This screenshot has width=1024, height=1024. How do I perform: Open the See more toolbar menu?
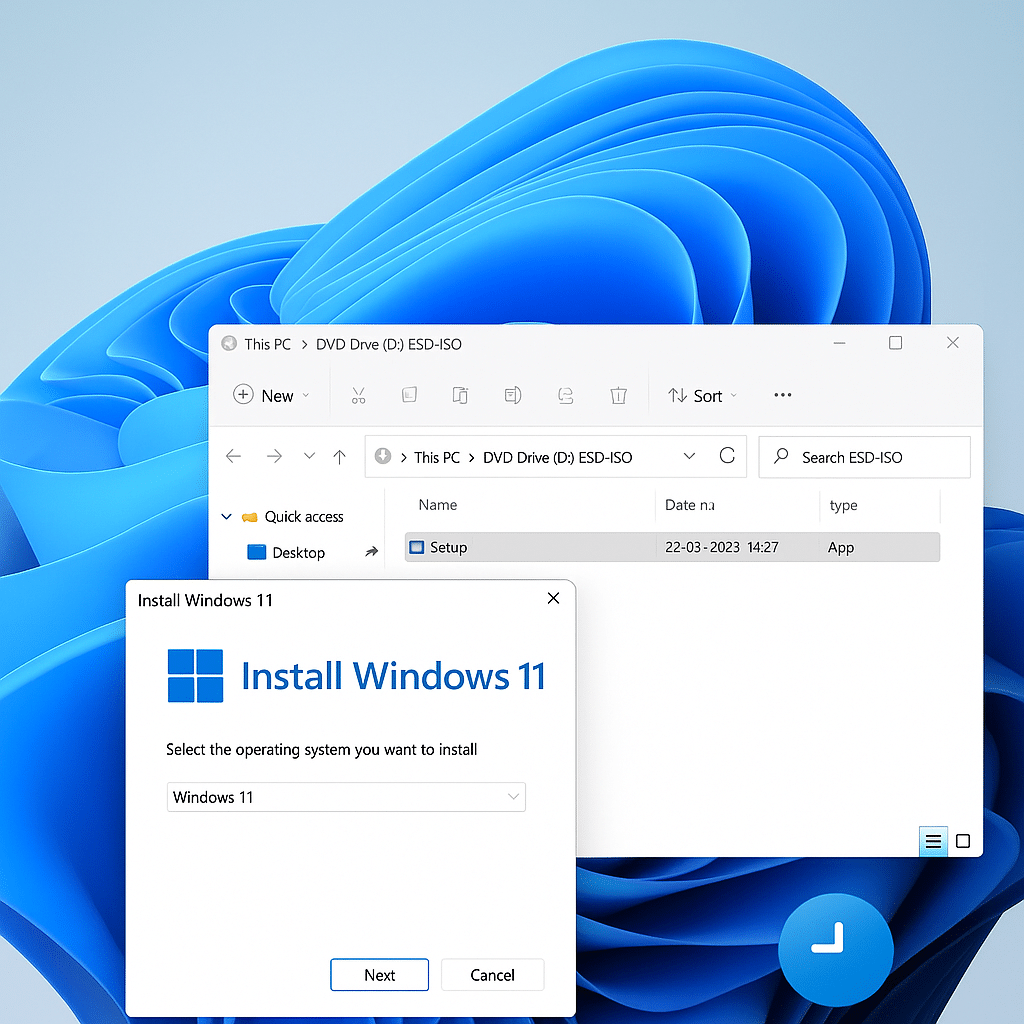[x=782, y=395]
